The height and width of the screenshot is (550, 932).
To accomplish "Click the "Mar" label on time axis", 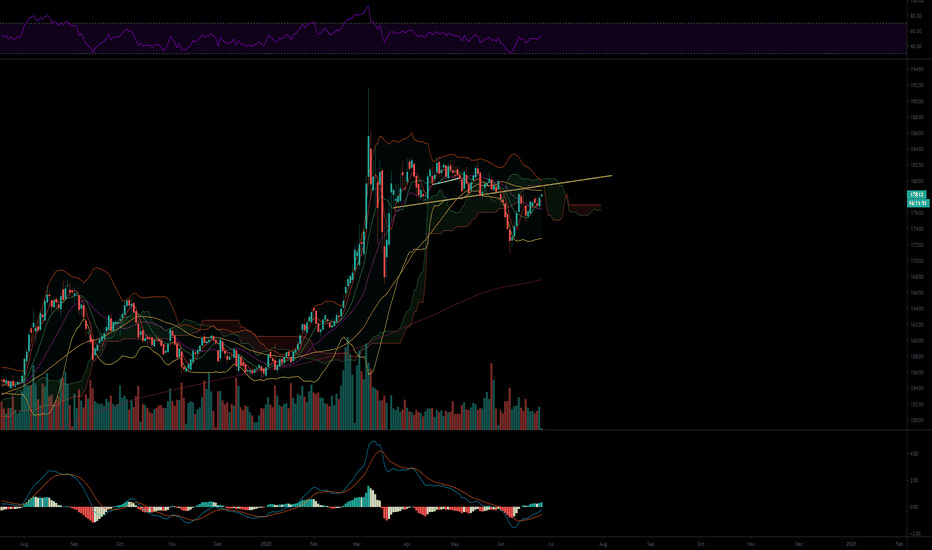I will click(357, 544).
